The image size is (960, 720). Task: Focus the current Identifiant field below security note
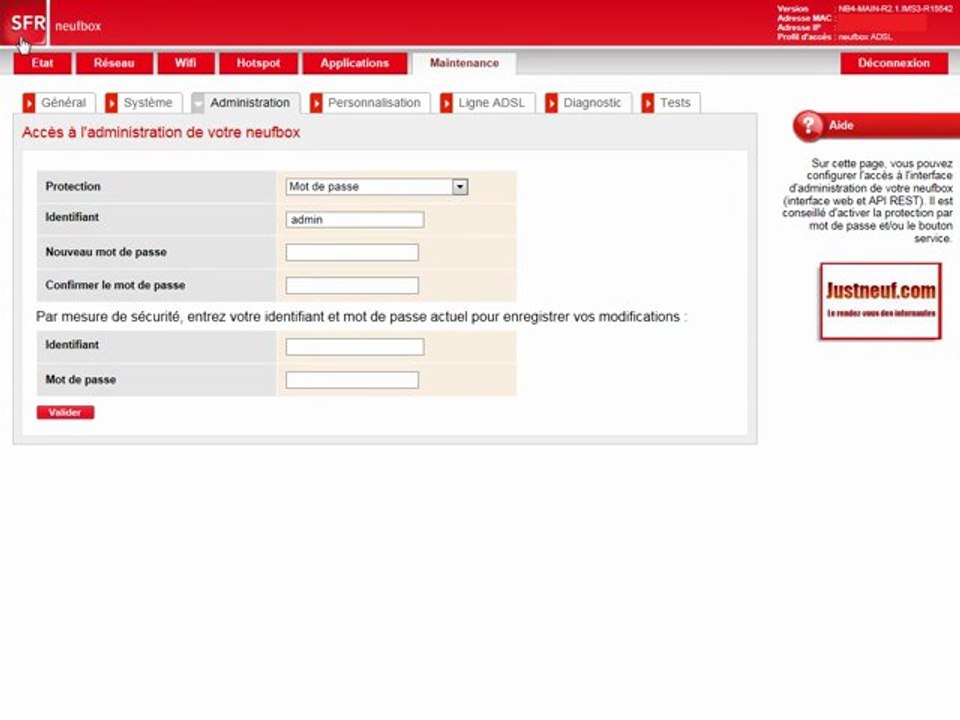[354, 347]
